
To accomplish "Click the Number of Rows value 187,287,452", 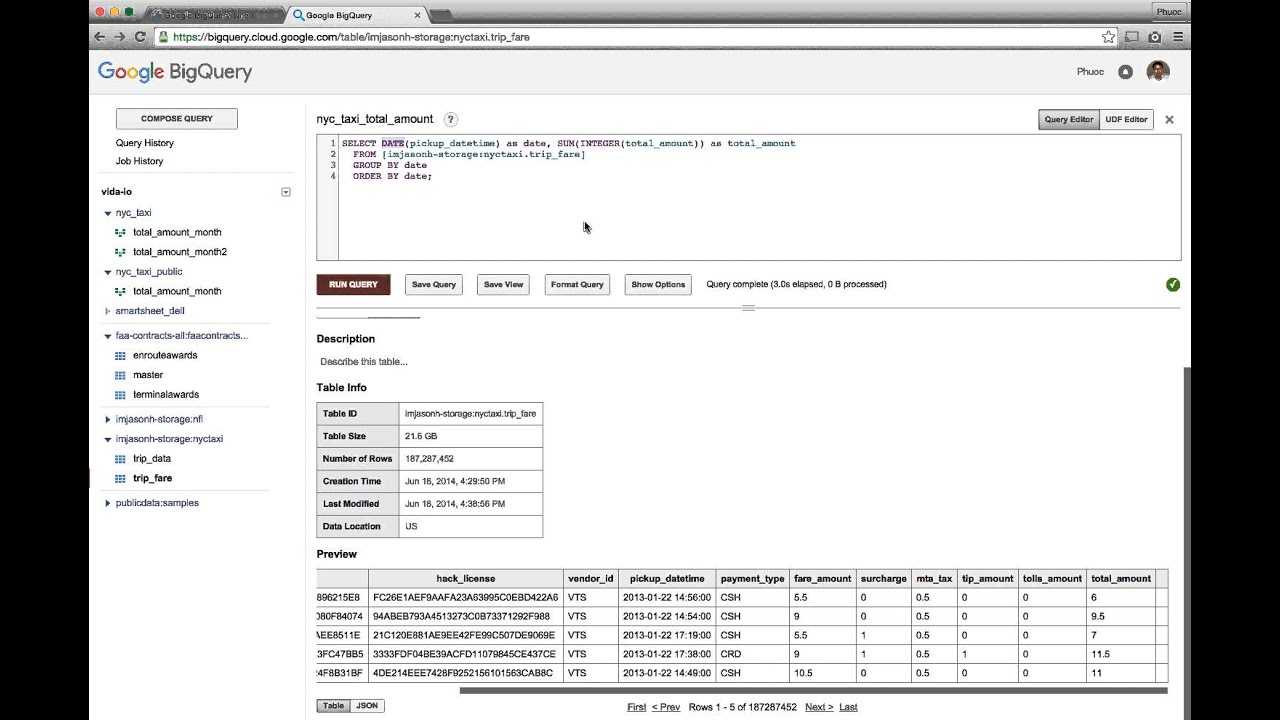I will 429,459.
